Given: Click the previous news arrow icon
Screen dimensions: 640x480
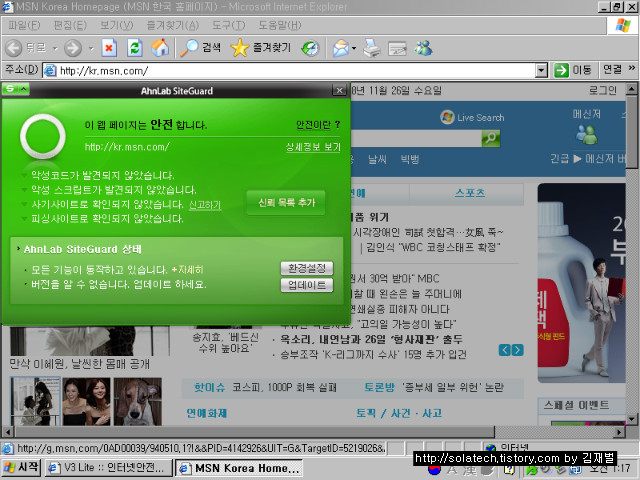Looking at the screenshot, I should (504, 350).
